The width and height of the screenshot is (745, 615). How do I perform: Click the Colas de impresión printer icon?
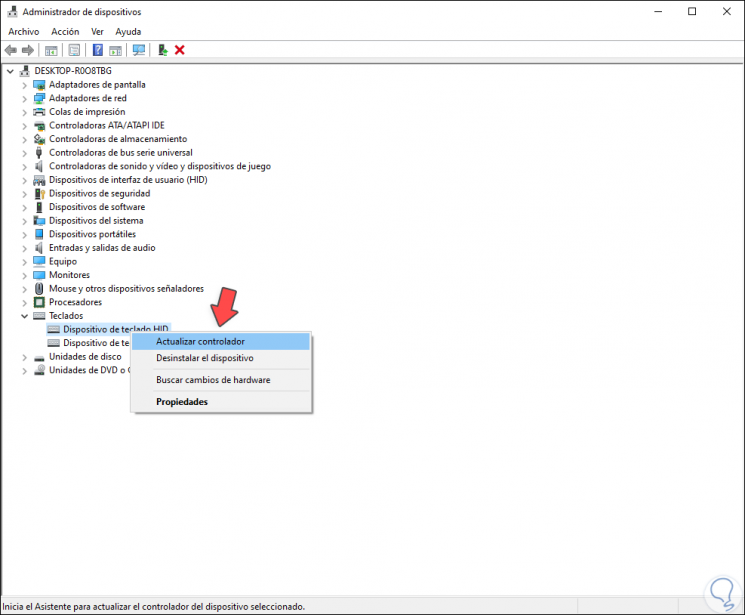(x=39, y=112)
